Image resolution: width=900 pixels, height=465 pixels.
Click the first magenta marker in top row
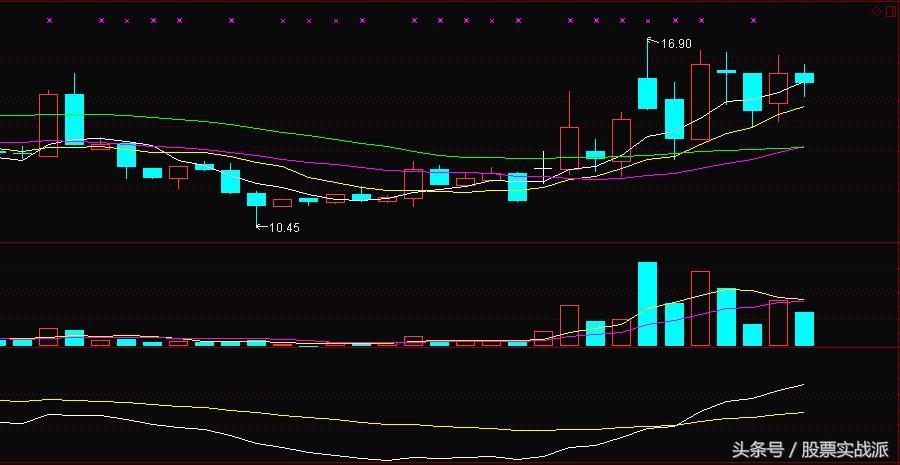point(49,21)
